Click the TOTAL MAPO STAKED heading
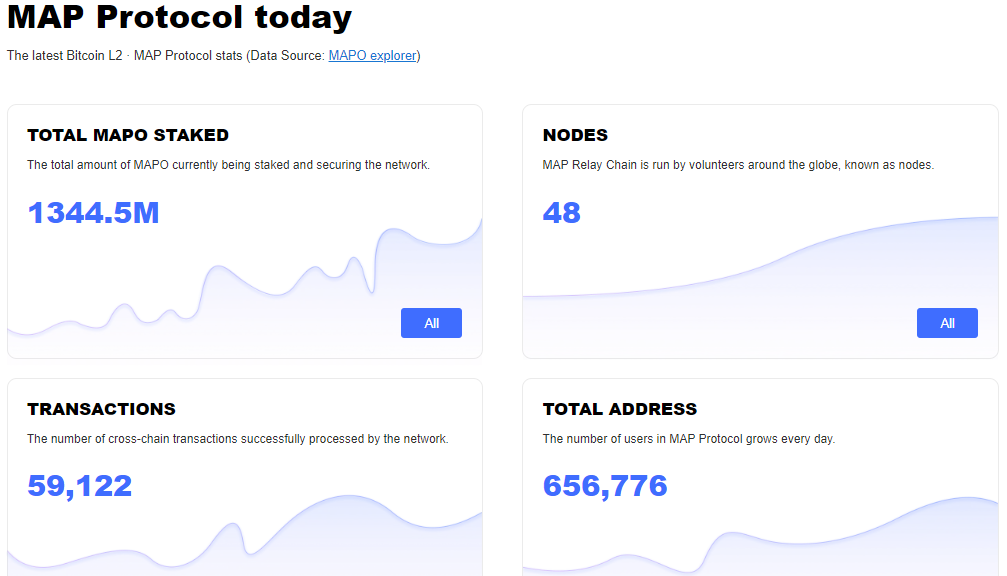Viewport: 1007px width, 576px height. pos(128,135)
